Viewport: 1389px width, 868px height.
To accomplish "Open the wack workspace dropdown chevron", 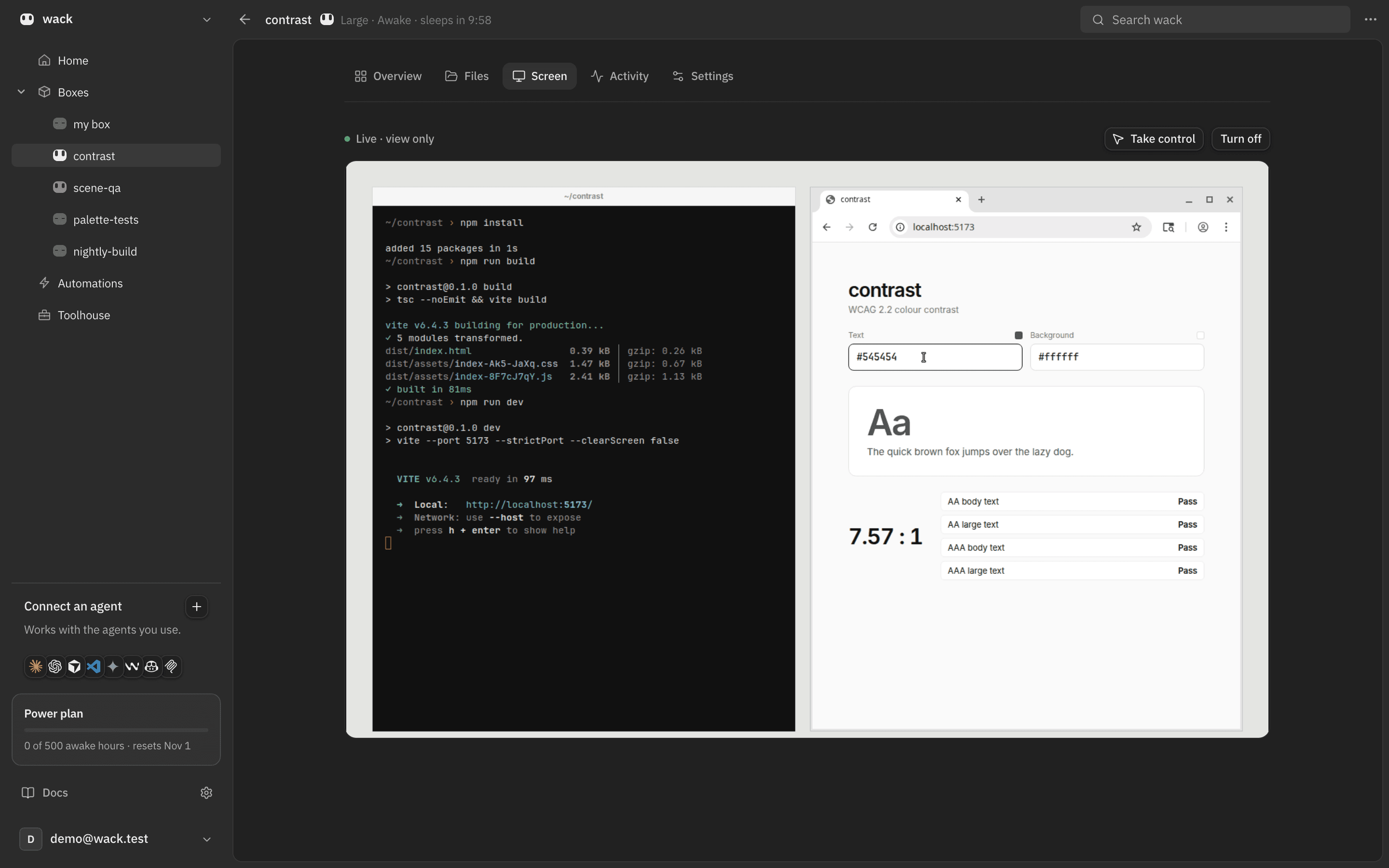I will [x=206, y=19].
